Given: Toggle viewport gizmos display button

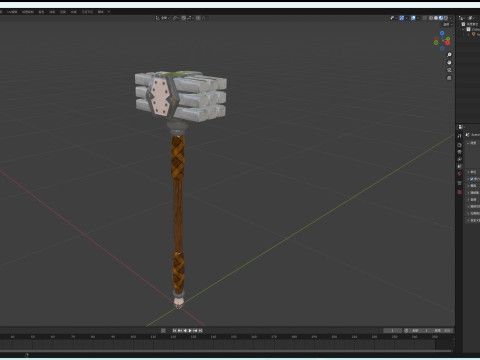Looking at the screenshot, I should tap(402, 18).
